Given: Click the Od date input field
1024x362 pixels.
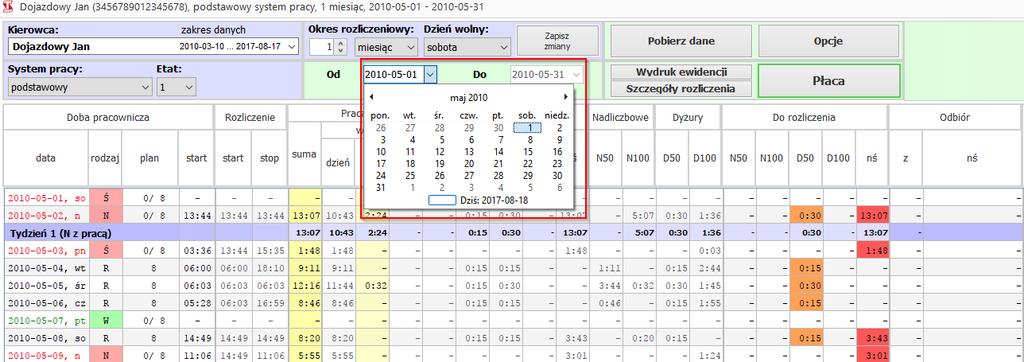Looking at the screenshot, I should [x=394, y=74].
